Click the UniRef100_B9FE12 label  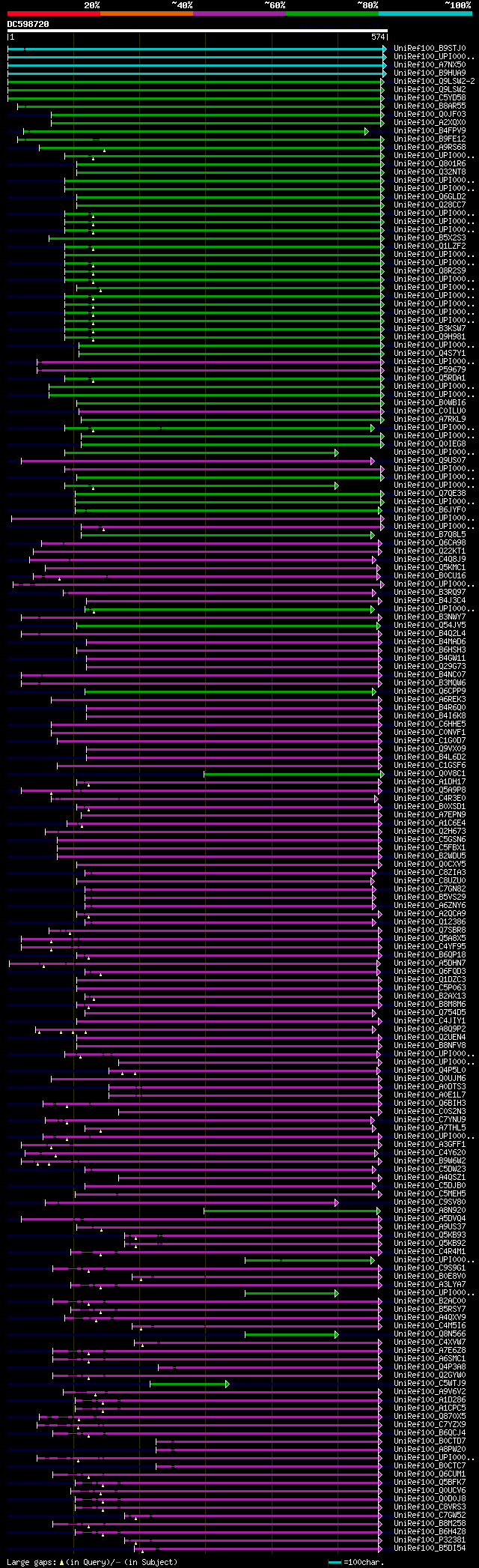click(430, 139)
